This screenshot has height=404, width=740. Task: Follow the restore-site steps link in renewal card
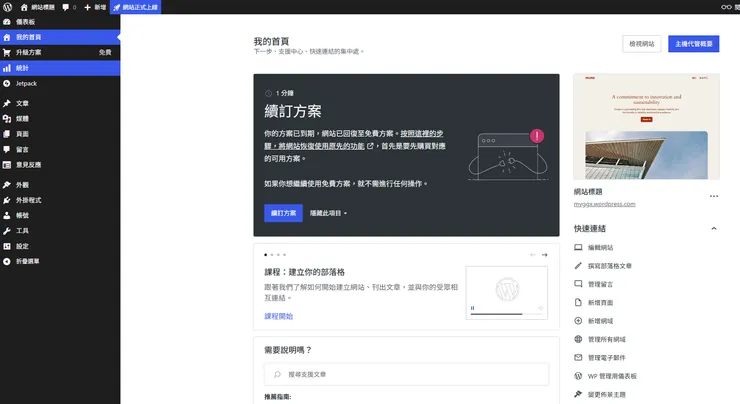[x=354, y=140]
